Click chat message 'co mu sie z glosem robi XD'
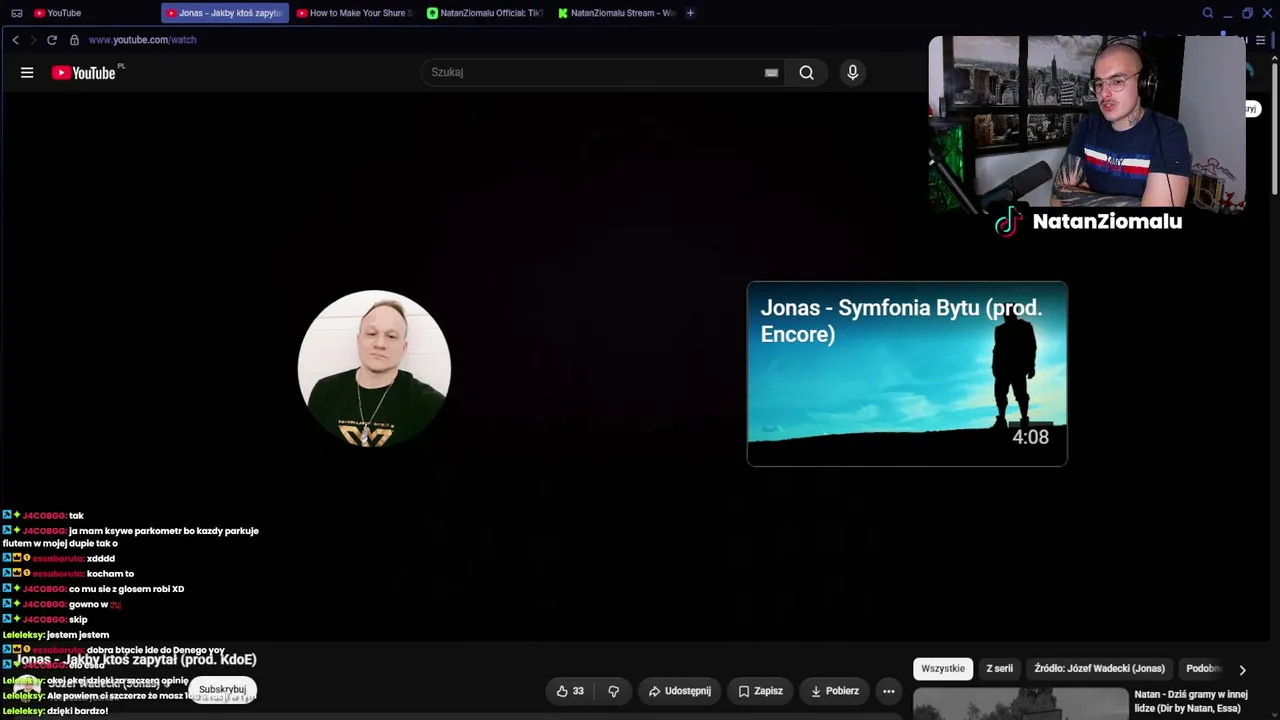This screenshot has width=1280, height=720. 126,589
